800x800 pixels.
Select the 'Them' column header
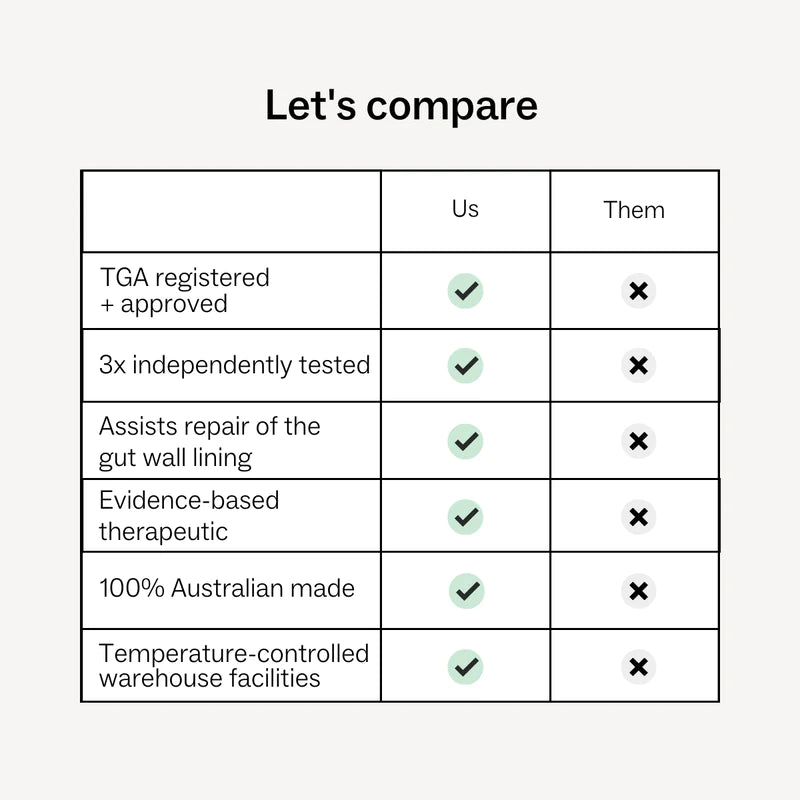click(x=634, y=210)
